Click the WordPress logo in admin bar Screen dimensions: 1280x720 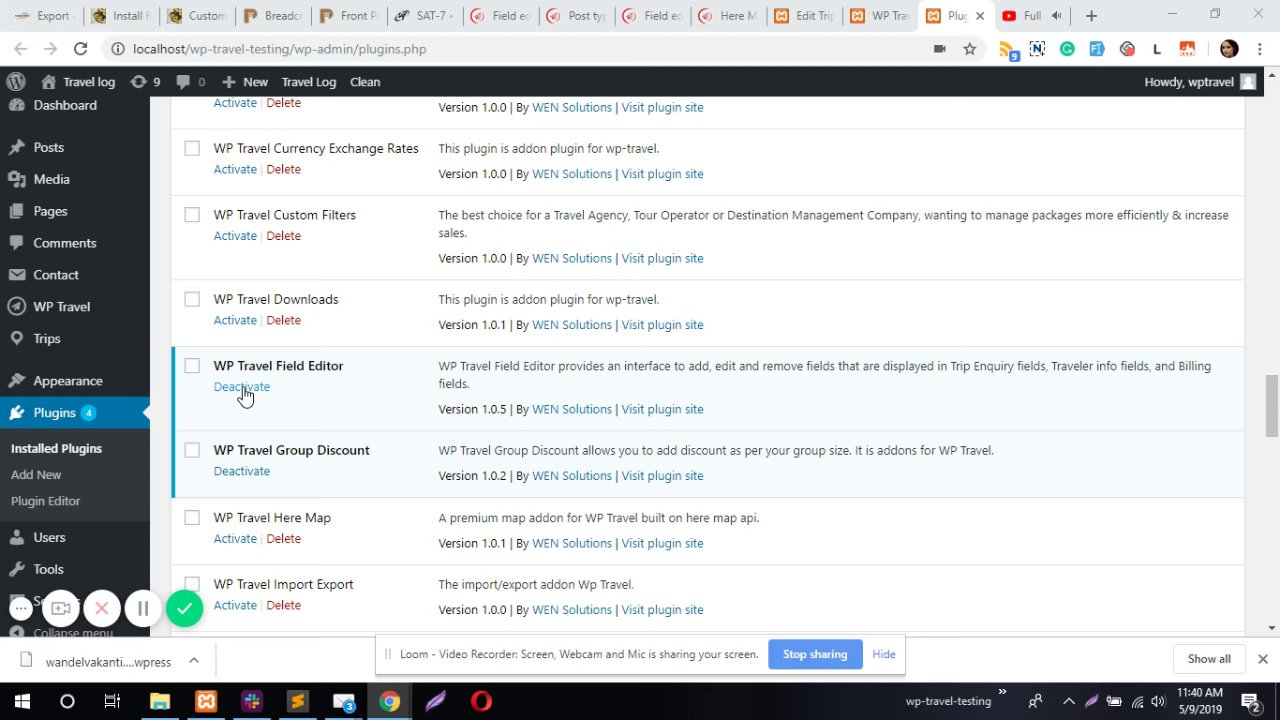click(x=15, y=82)
